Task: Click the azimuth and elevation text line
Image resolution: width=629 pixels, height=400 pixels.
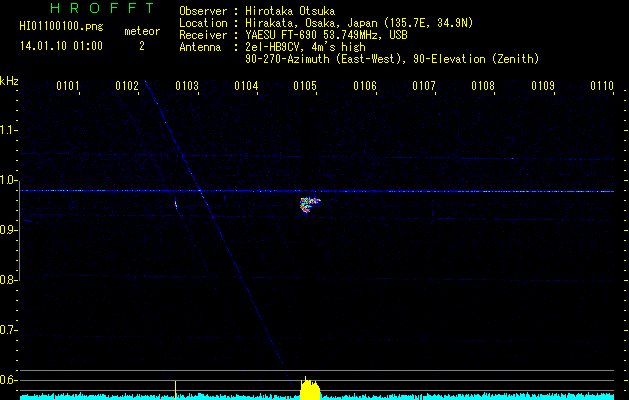Action: coord(392,59)
